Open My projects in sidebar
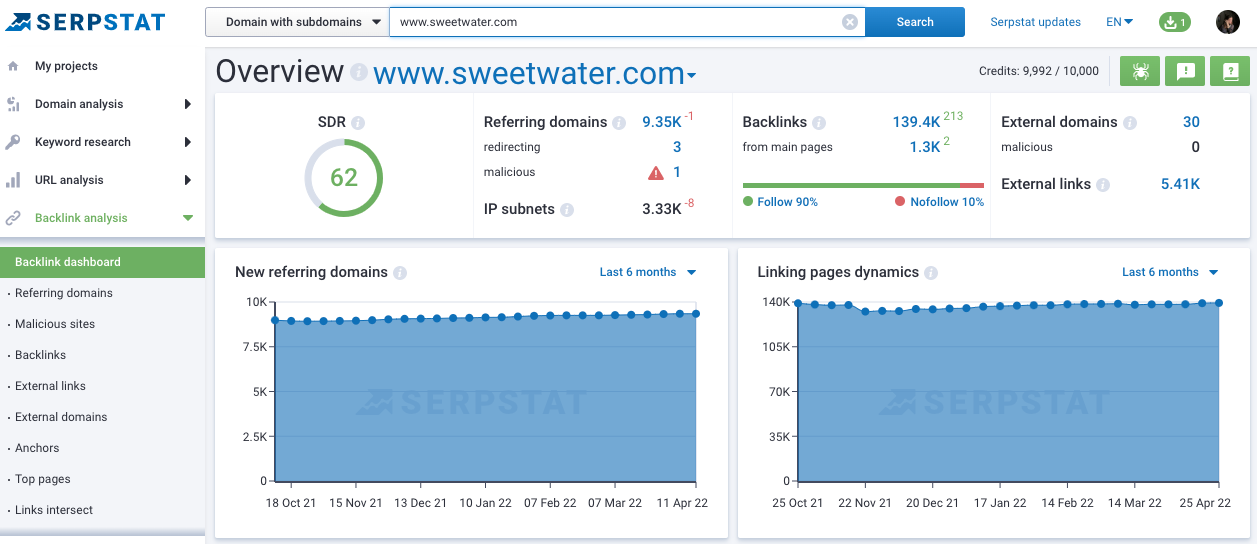Screen dimensions: 1257x544 click(x=66, y=66)
